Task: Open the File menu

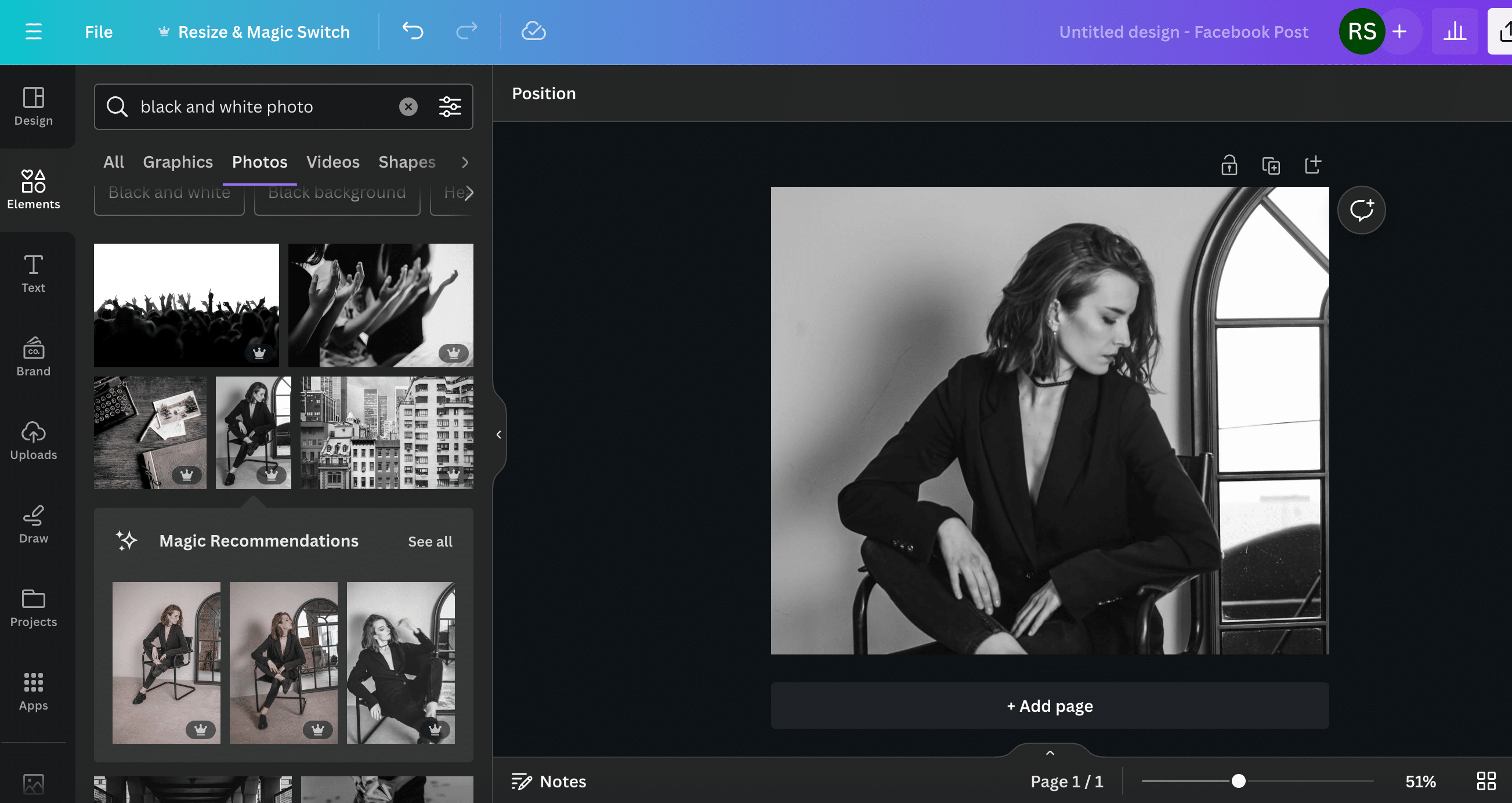Action: tap(99, 32)
